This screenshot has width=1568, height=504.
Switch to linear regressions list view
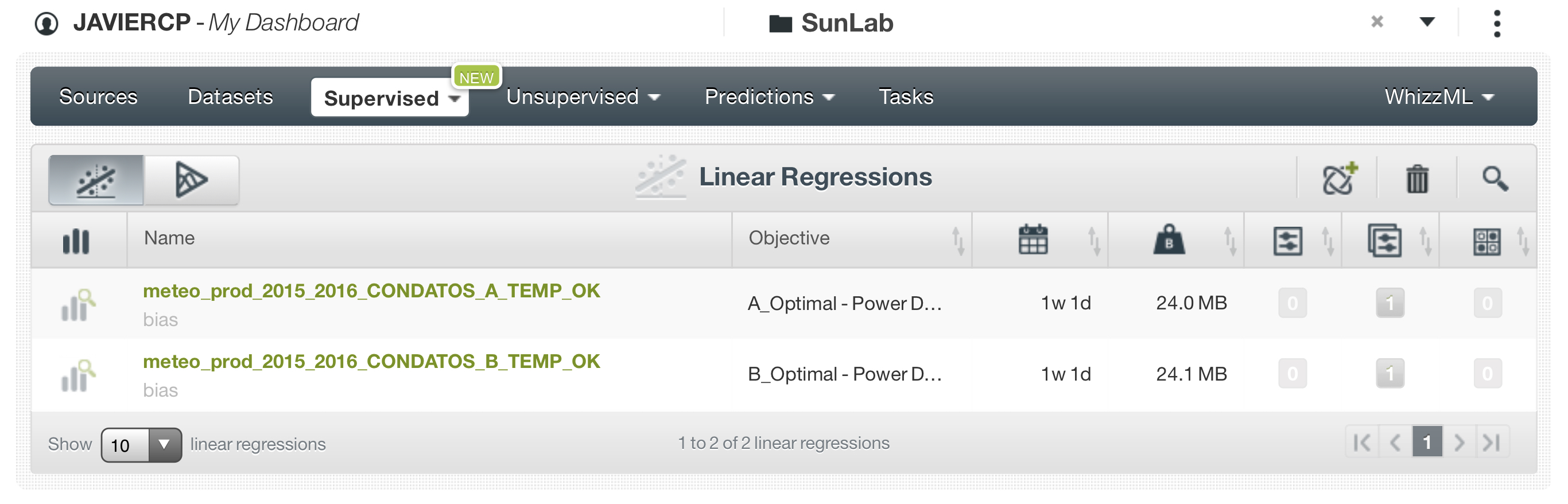coord(96,180)
